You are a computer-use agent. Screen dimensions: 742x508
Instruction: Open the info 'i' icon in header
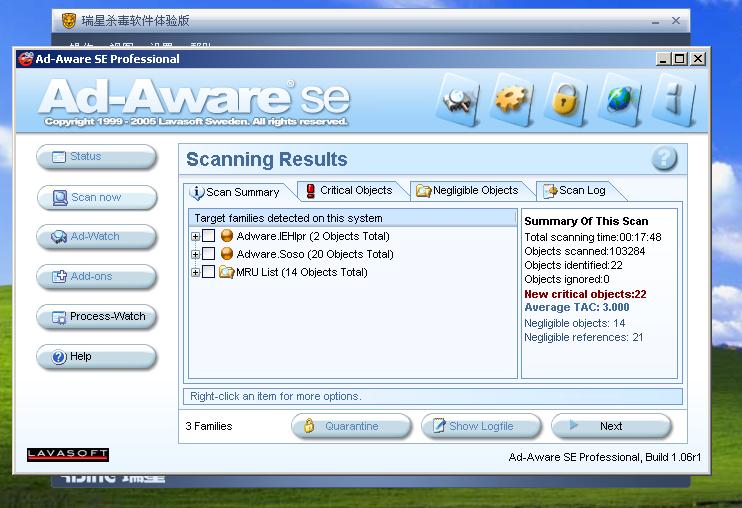click(x=674, y=100)
